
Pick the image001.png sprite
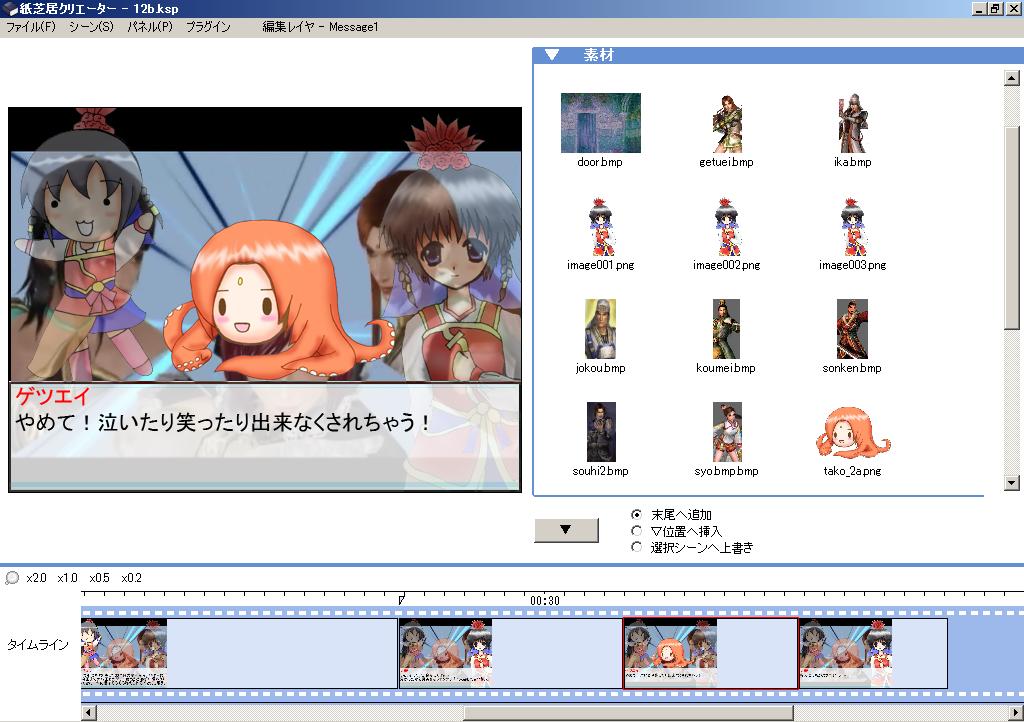pyautogui.click(x=600, y=227)
